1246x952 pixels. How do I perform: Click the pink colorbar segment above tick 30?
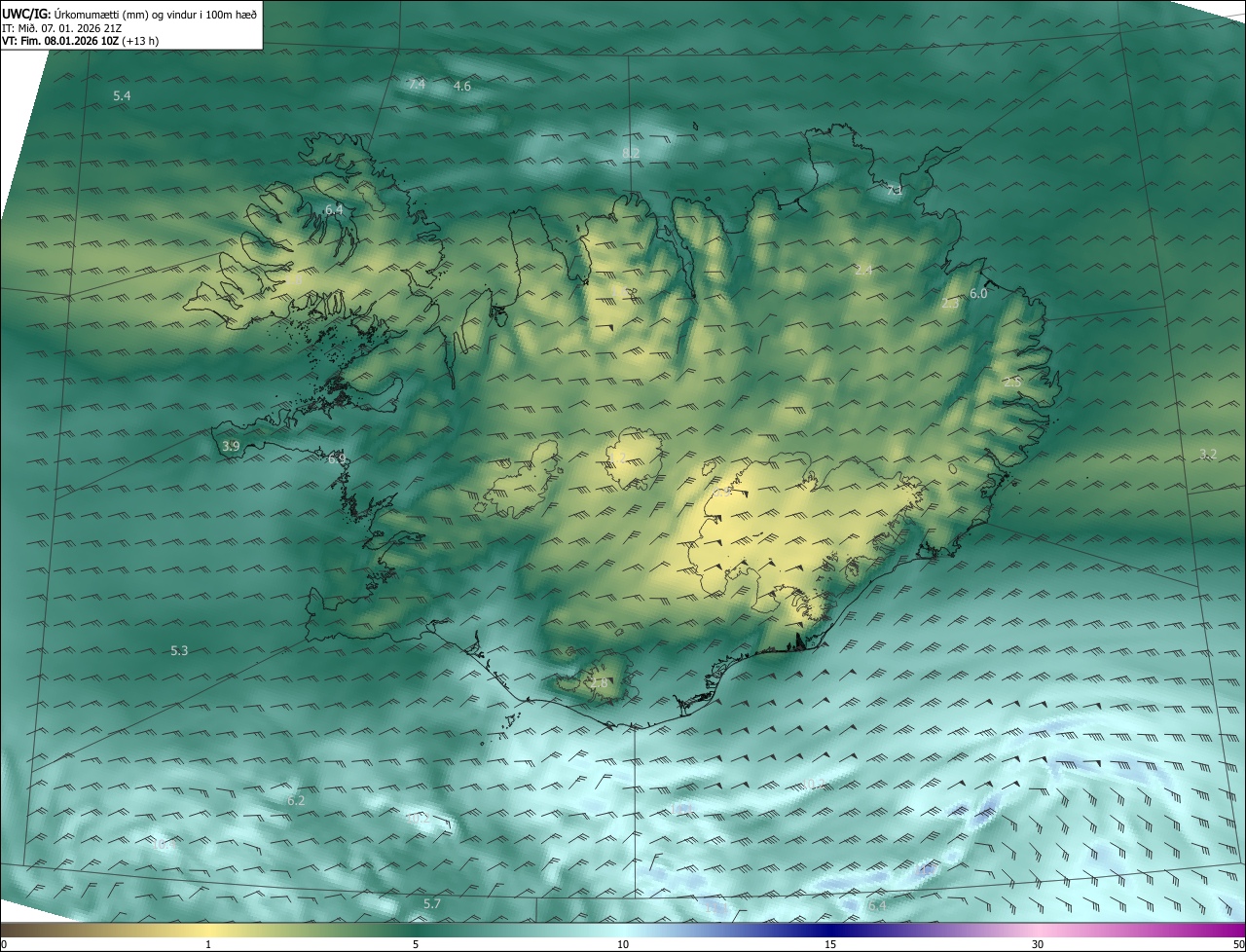(1038, 930)
